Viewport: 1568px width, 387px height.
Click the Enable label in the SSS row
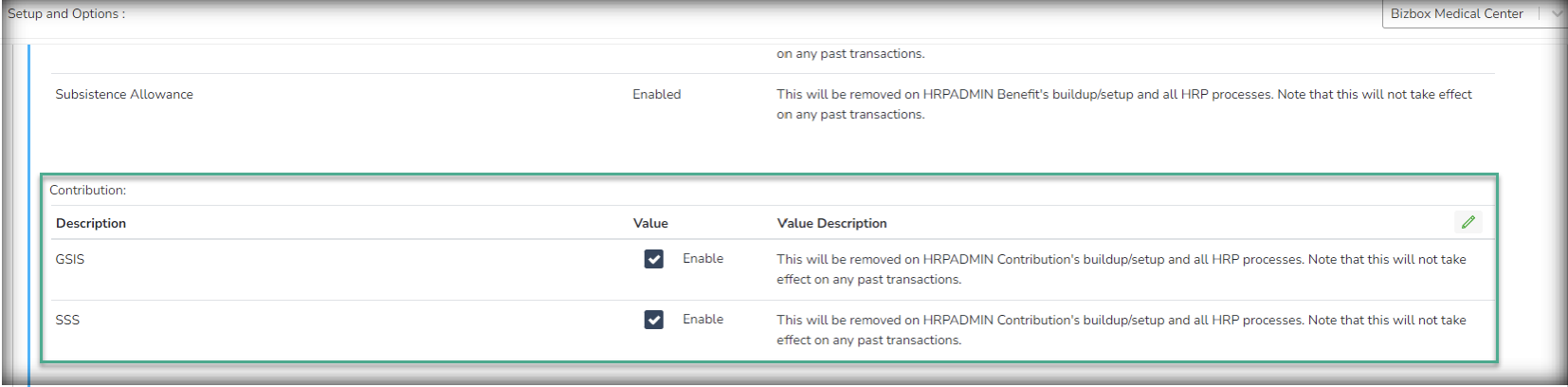pyautogui.click(x=702, y=320)
